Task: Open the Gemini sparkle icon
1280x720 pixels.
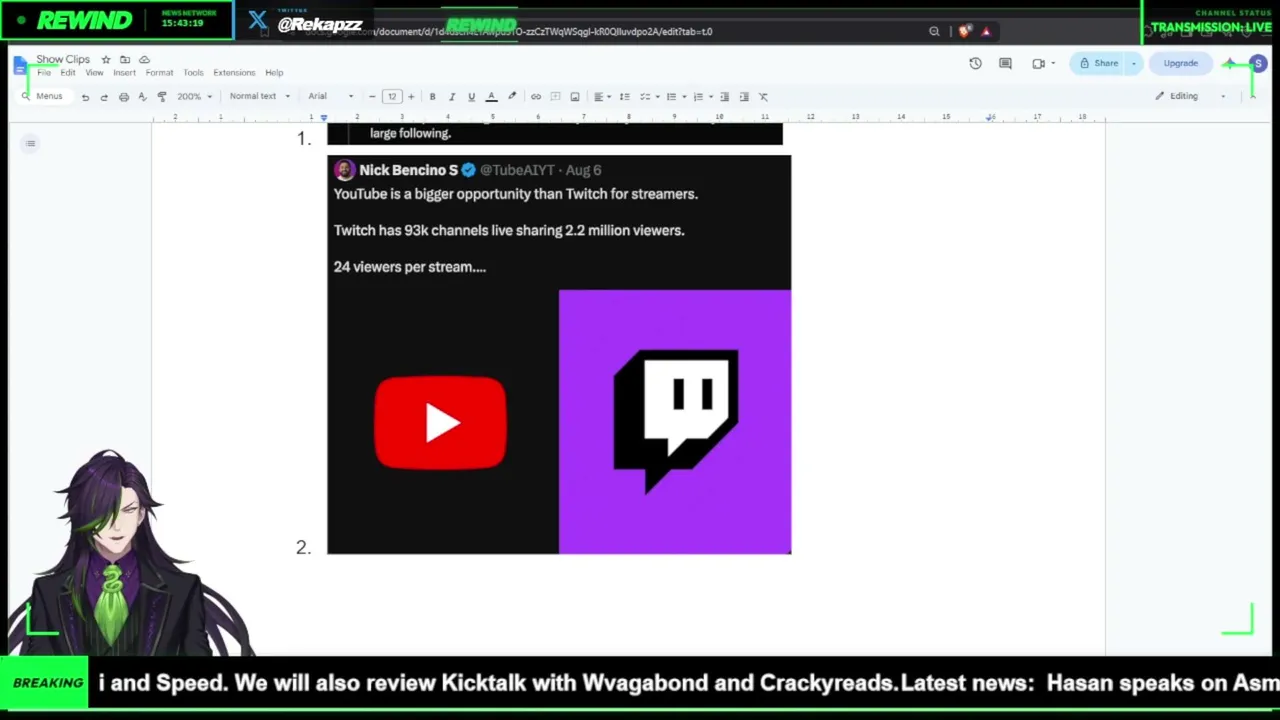Action: pos(1230,64)
